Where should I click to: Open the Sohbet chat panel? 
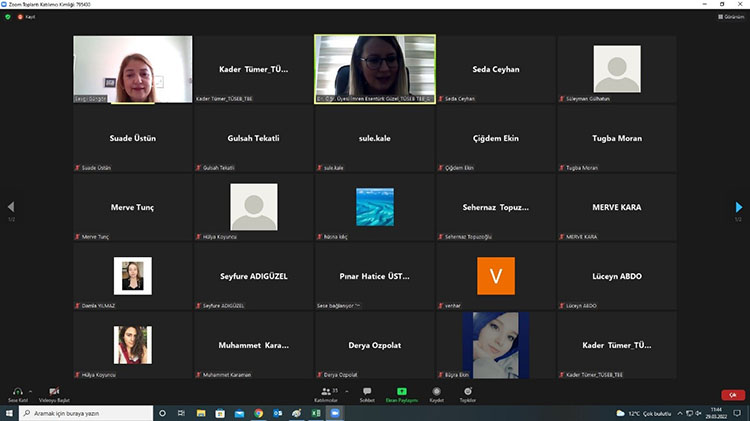coord(367,391)
